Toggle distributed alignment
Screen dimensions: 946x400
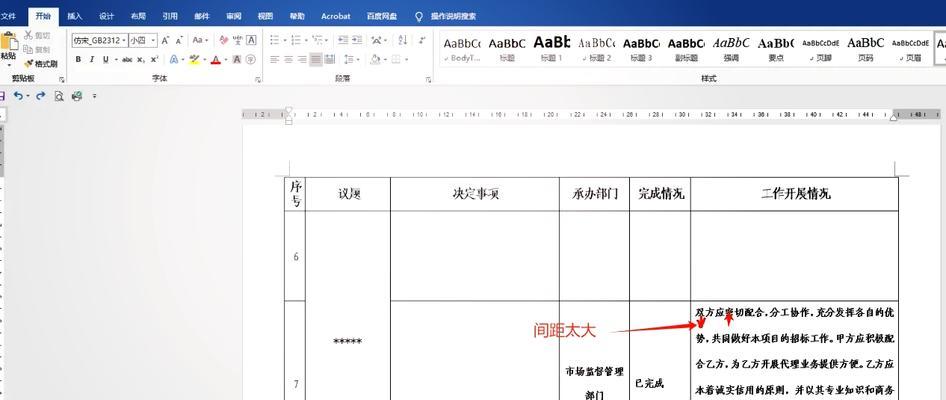pyautogui.click(x=329, y=60)
